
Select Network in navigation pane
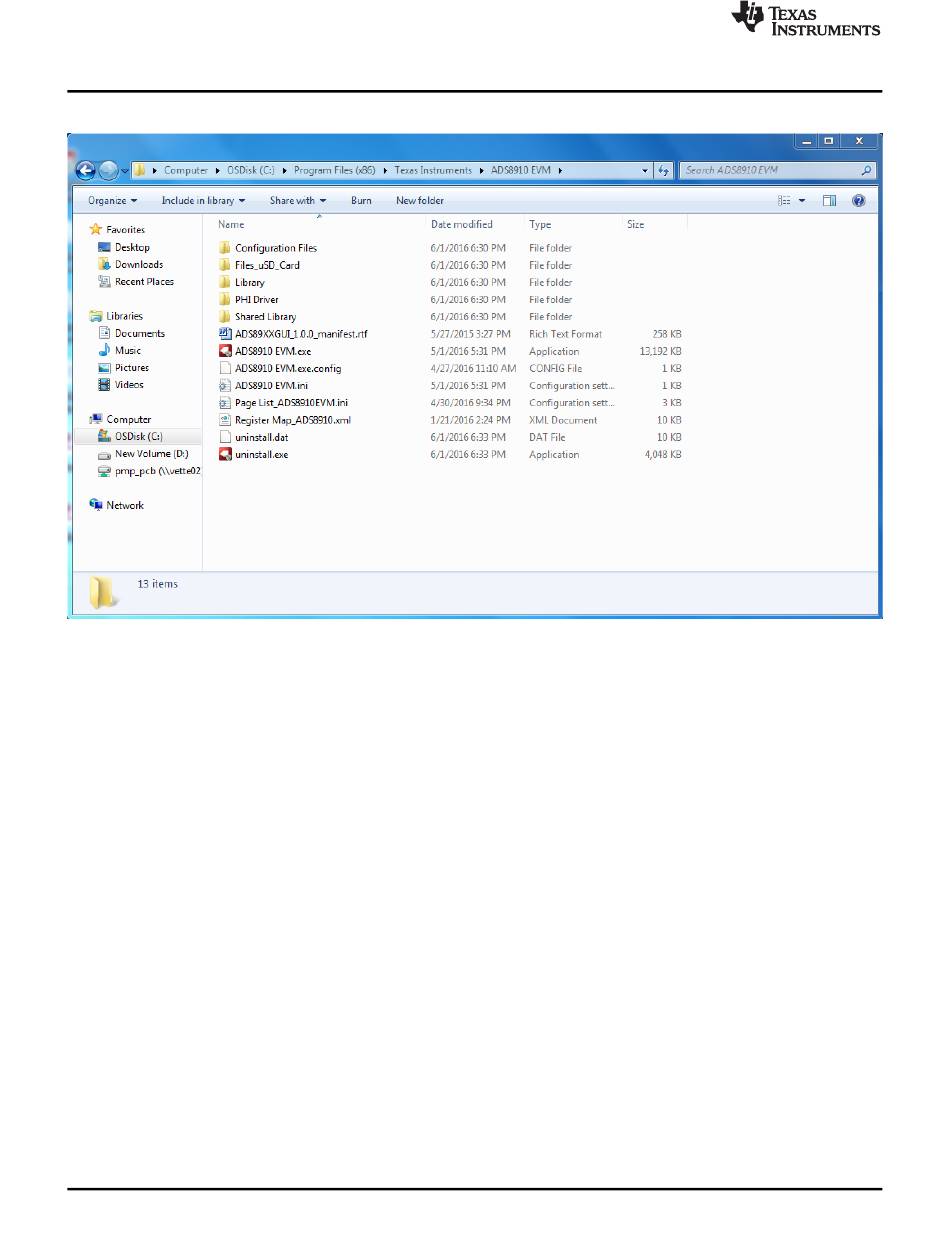coord(125,506)
